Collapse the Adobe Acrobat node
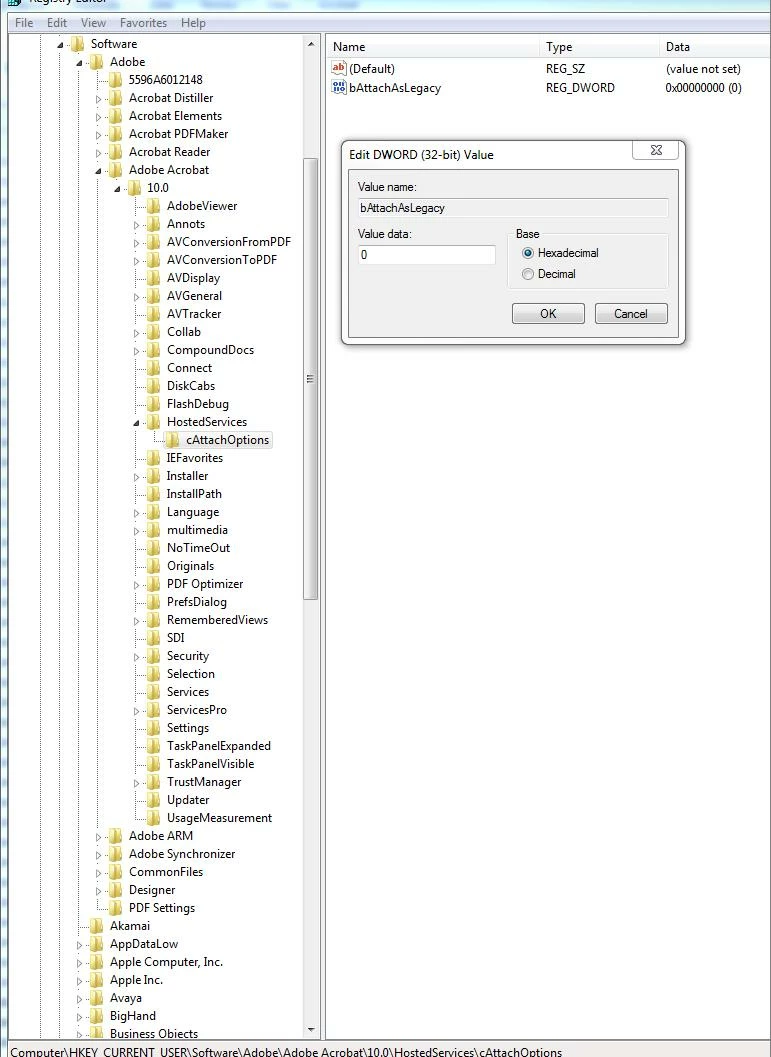Screen dimensions: 771x1057 coord(98,171)
